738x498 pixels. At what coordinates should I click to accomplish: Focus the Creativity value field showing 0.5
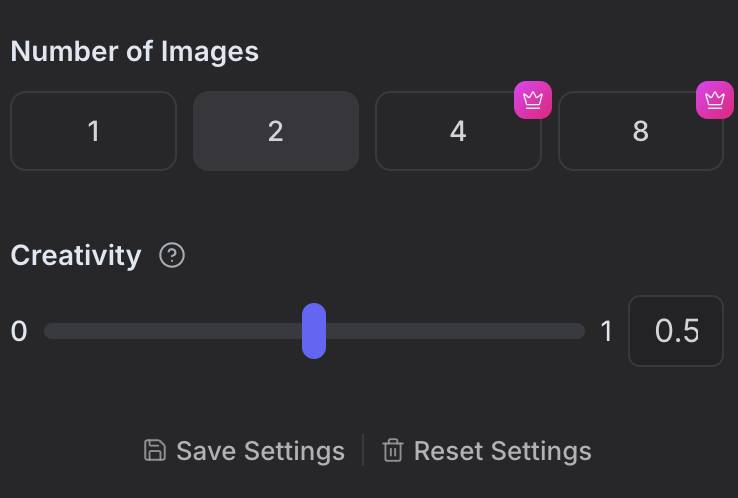(676, 331)
